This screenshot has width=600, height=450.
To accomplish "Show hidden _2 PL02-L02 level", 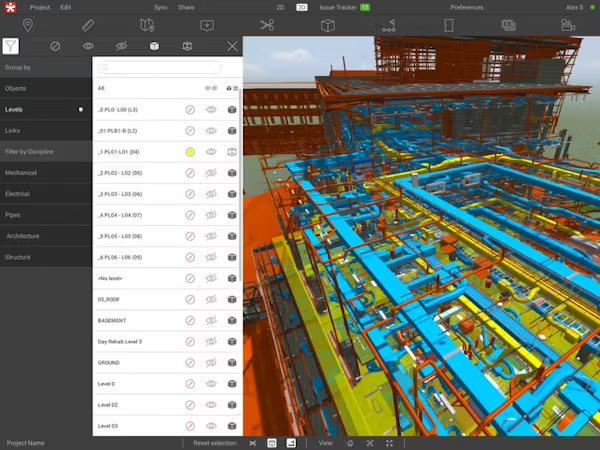I will coord(211,173).
